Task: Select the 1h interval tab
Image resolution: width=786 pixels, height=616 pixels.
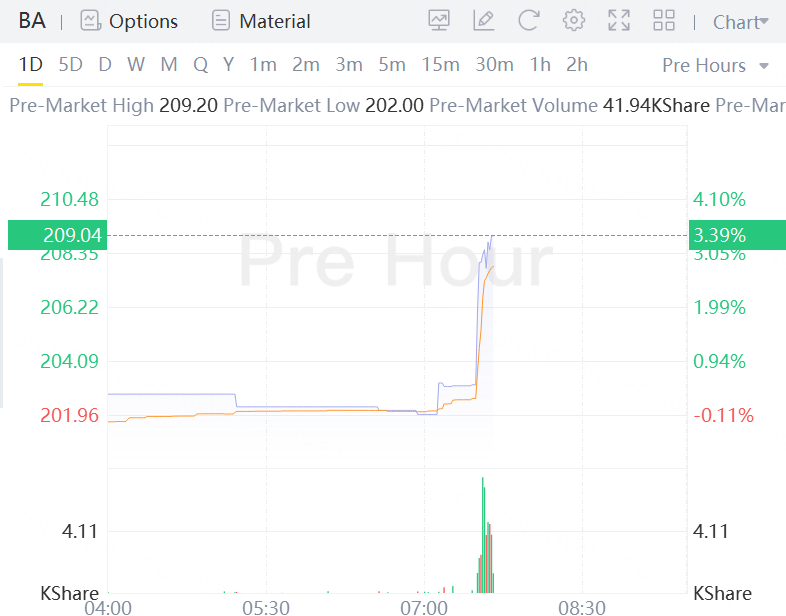Action: (540, 65)
